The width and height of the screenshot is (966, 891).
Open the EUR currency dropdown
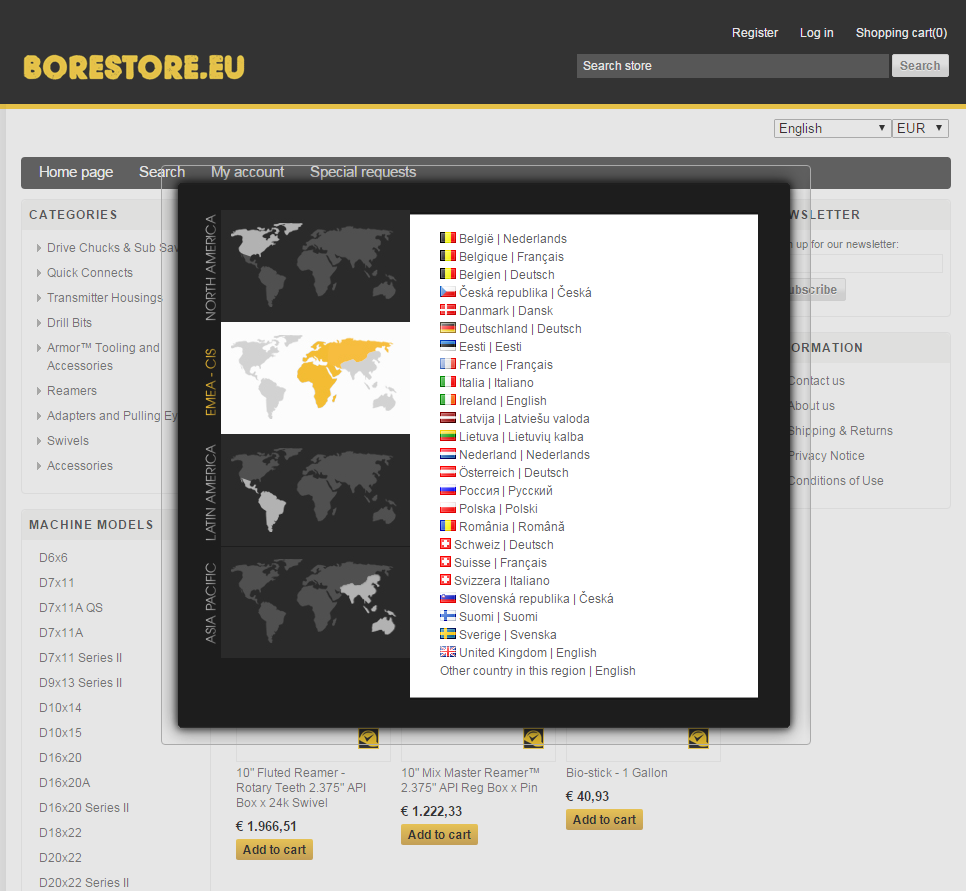point(920,128)
